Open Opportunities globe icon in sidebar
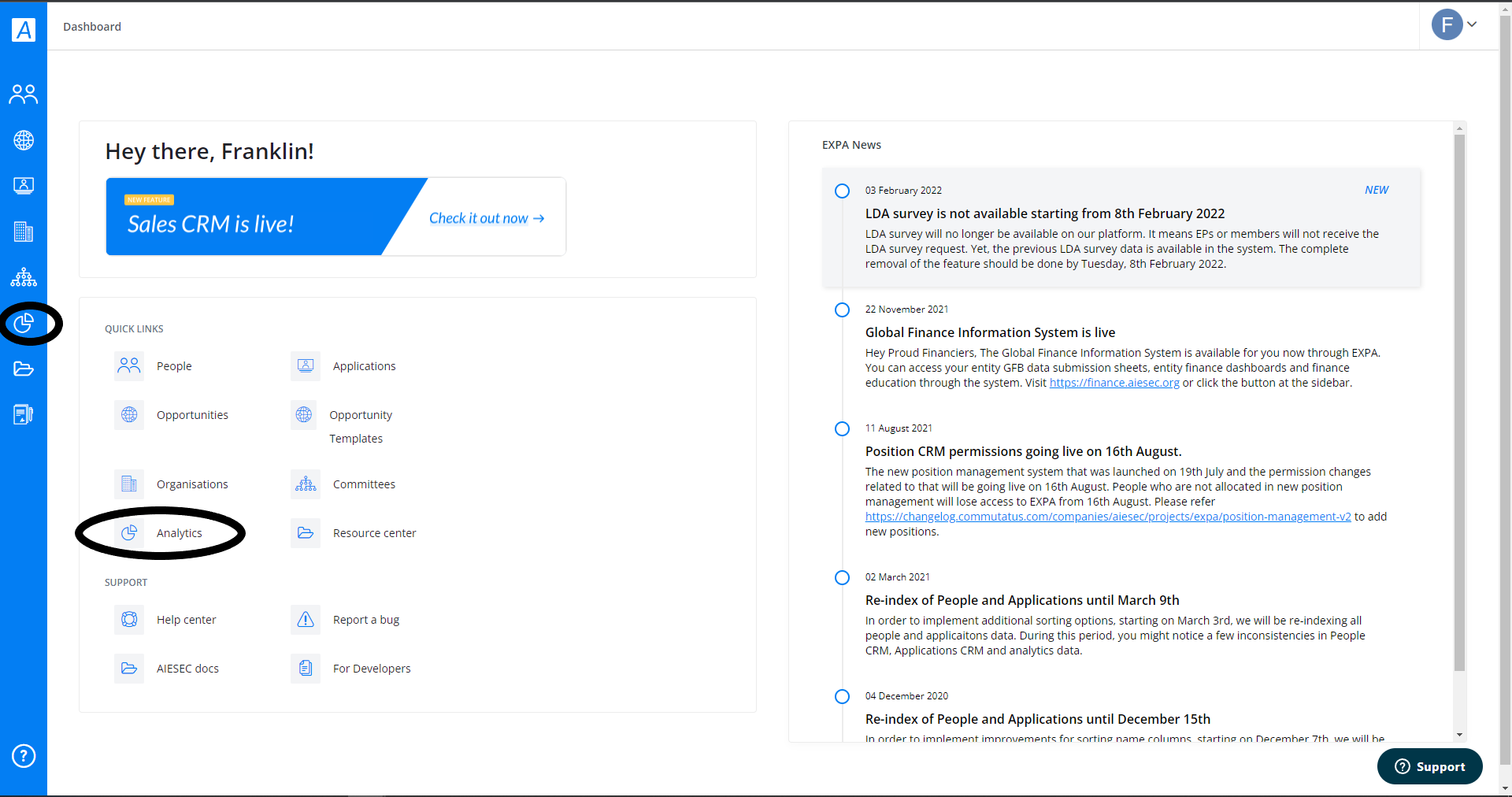 24,140
